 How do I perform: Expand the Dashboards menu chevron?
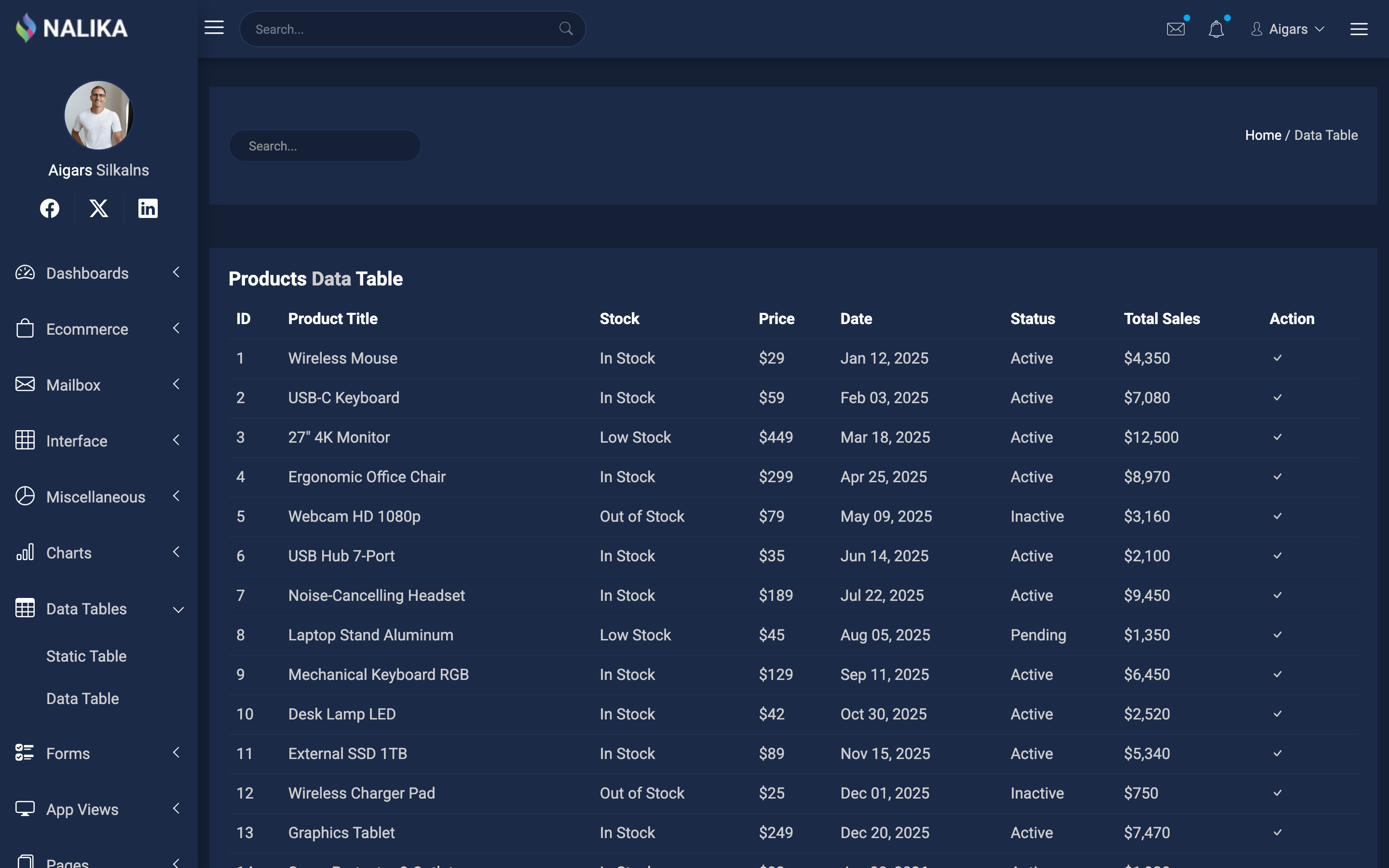[x=176, y=272]
